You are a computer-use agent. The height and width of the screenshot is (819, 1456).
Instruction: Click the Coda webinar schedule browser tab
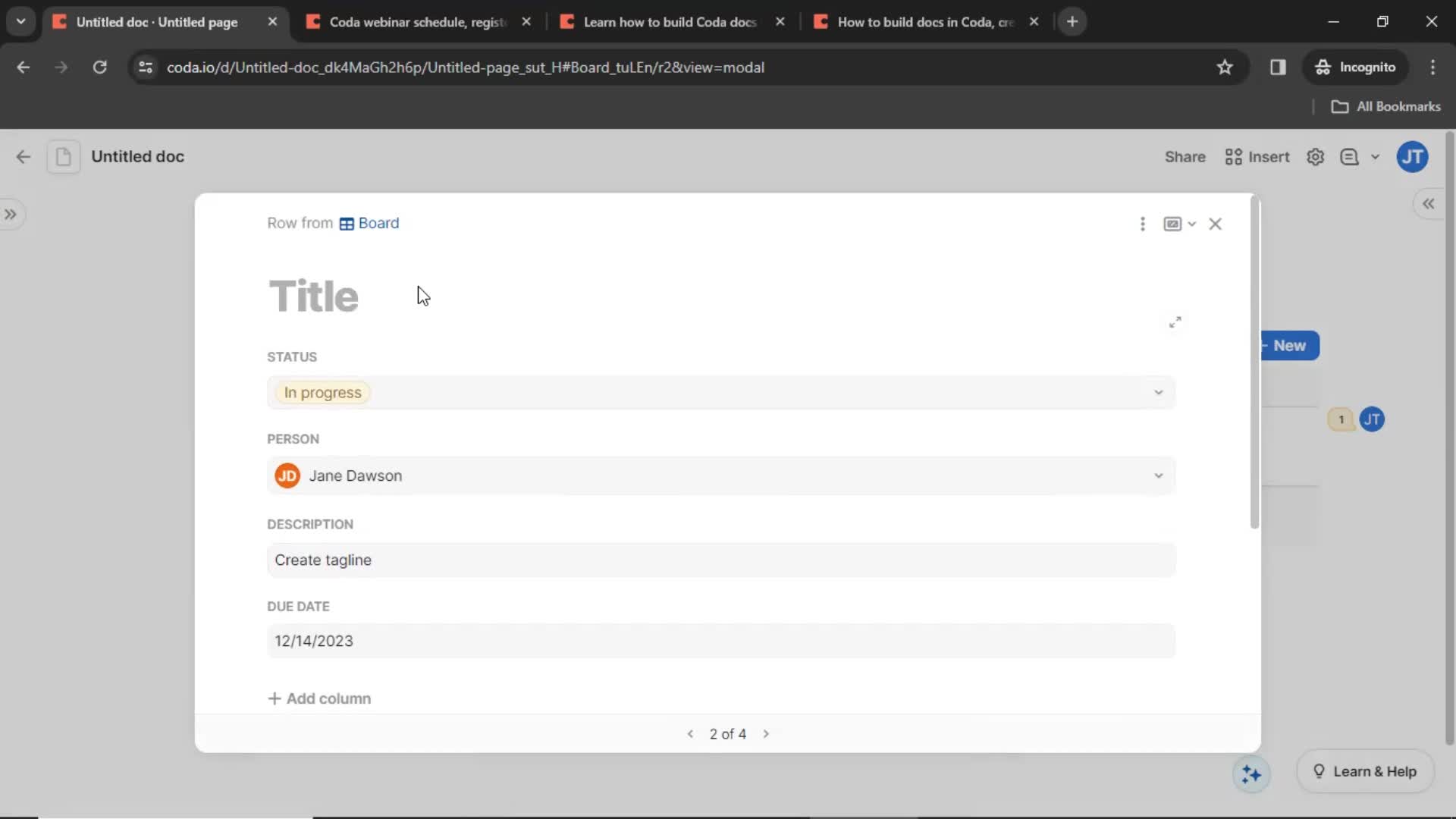point(416,21)
